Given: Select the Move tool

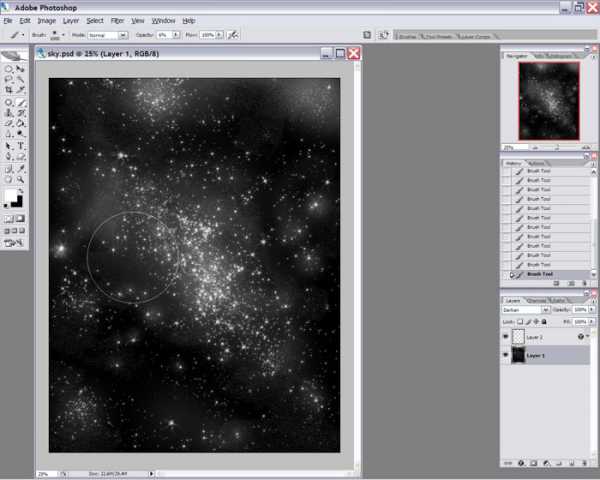Looking at the screenshot, I should [x=21, y=69].
